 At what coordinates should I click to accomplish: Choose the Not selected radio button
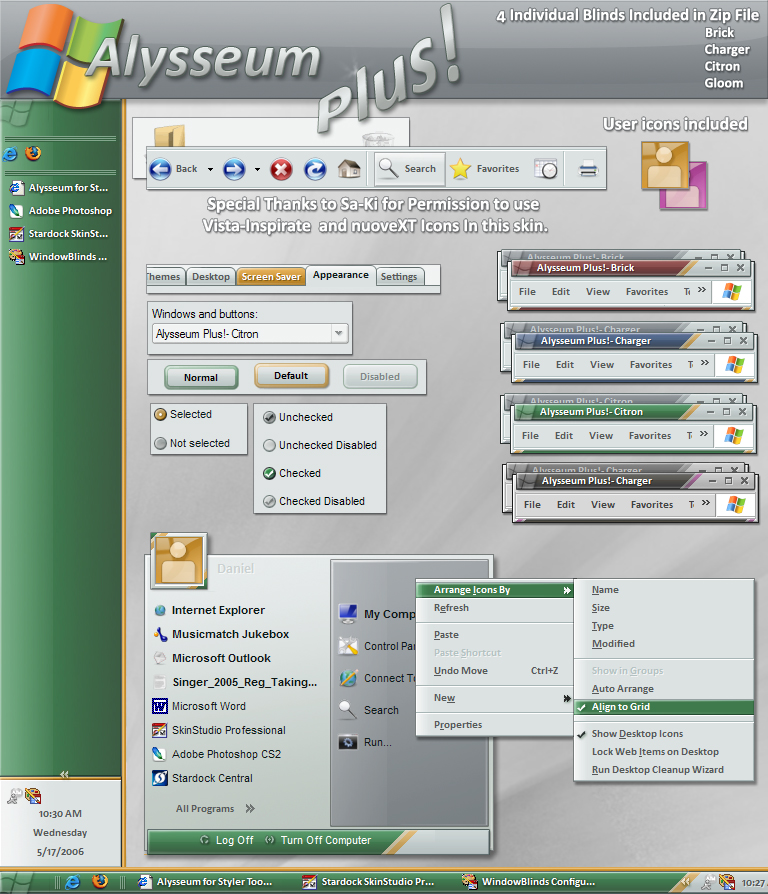(161, 443)
